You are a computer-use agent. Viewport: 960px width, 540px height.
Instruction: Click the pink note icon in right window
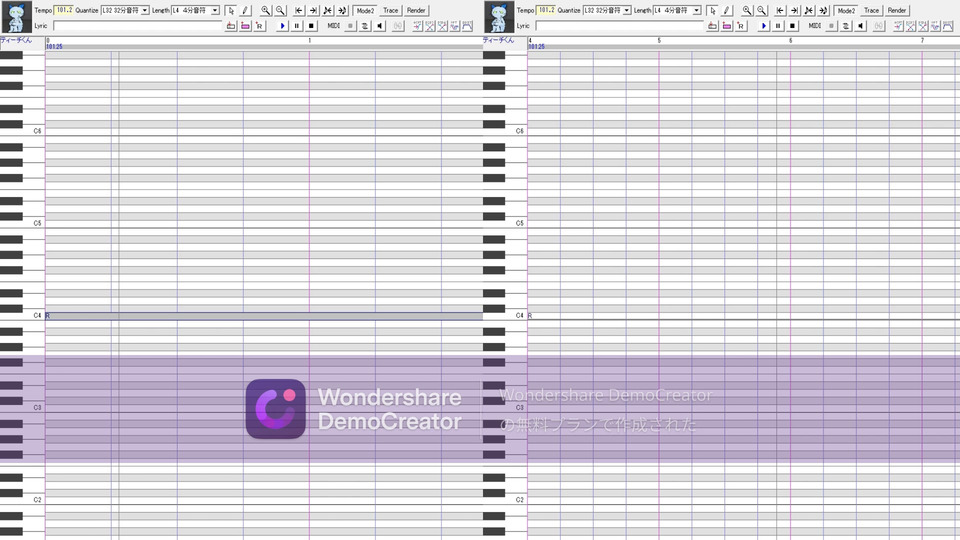726,26
